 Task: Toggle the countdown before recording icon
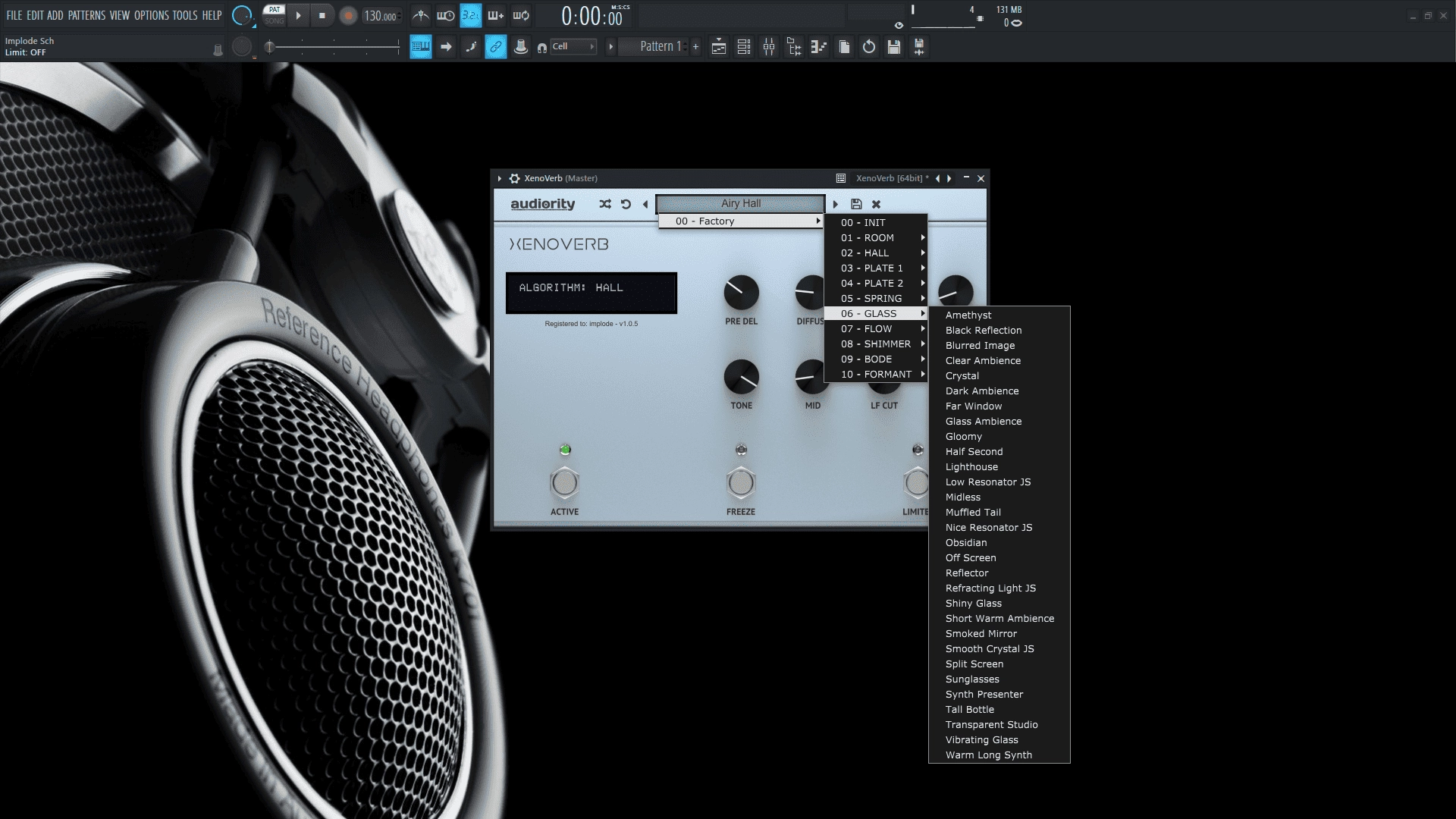click(470, 15)
